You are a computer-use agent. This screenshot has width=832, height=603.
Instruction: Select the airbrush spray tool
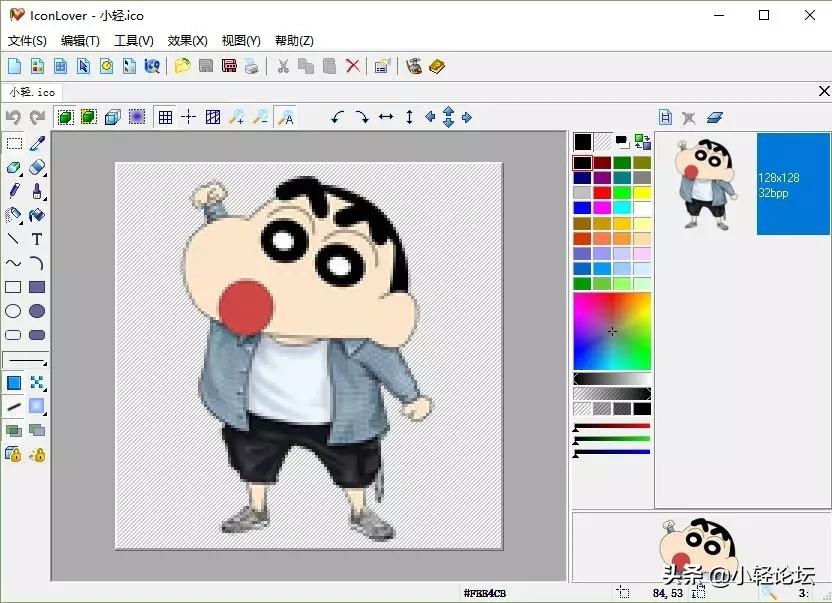point(14,215)
